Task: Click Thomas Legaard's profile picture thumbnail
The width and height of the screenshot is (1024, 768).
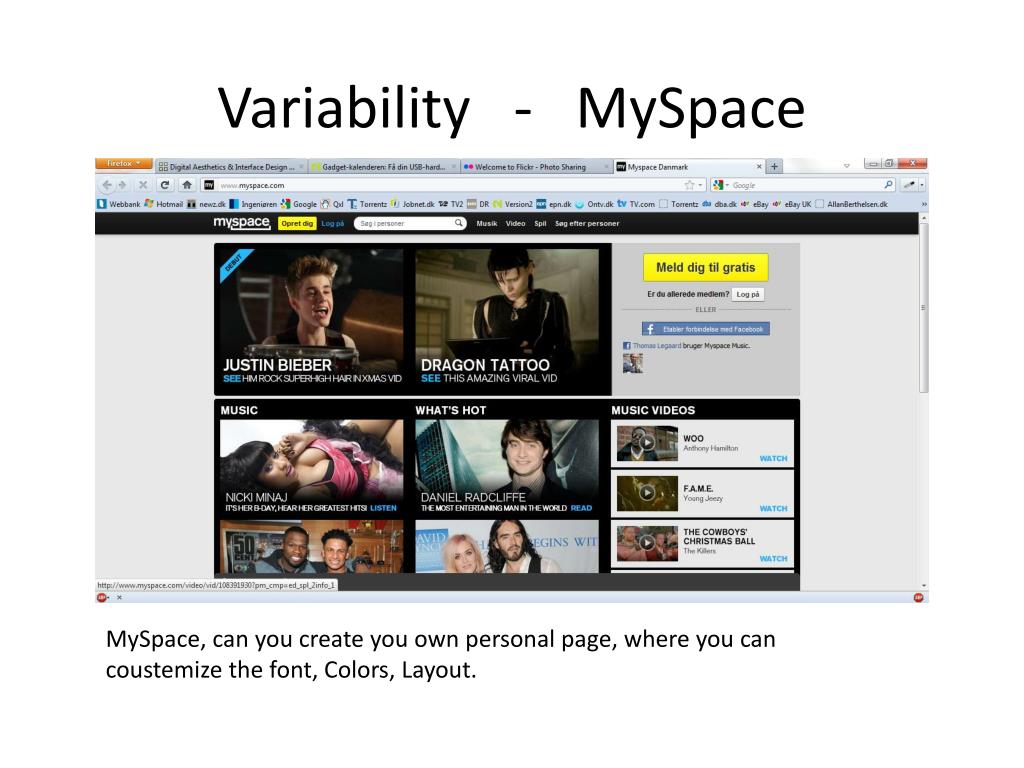Action: (632, 363)
